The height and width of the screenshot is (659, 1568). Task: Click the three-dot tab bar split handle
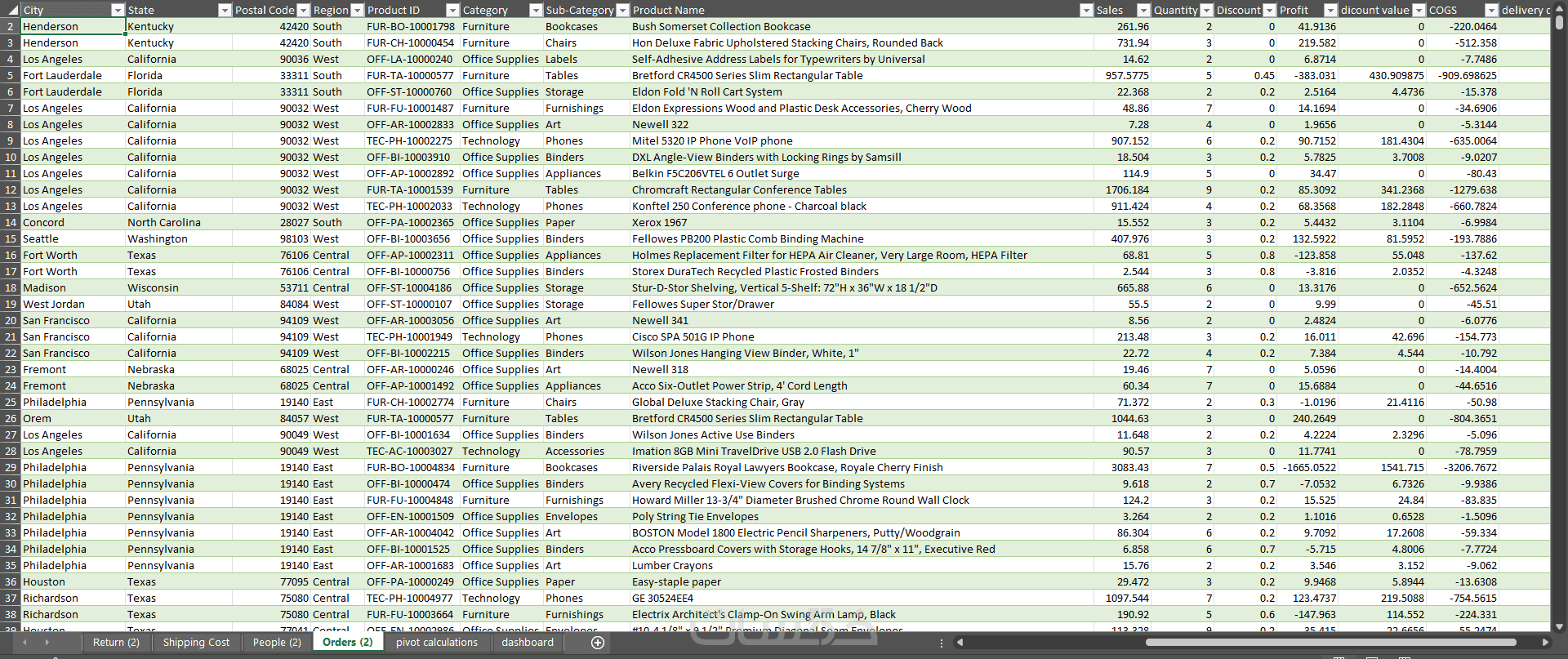pyautogui.click(x=942, y=643)
